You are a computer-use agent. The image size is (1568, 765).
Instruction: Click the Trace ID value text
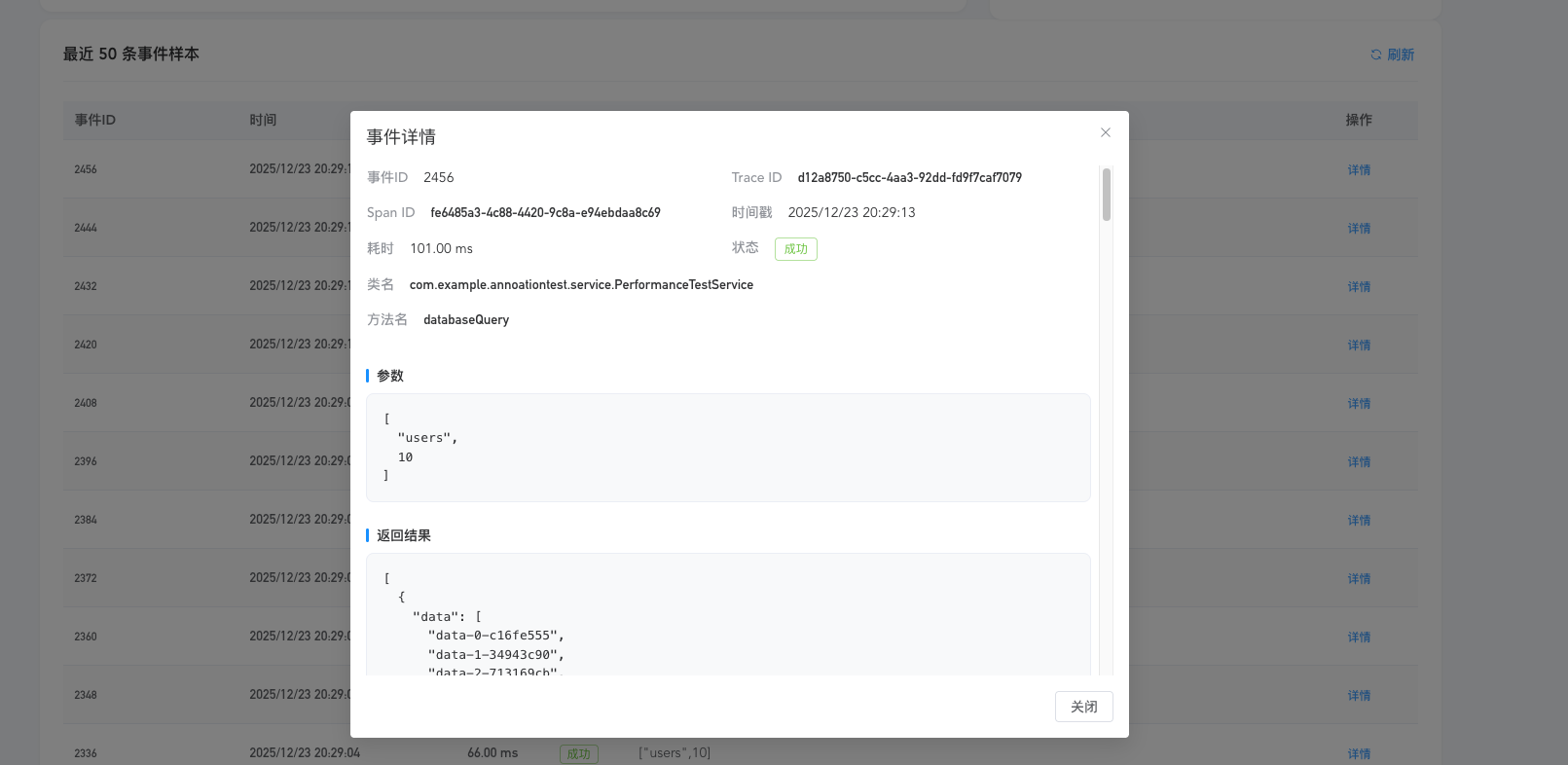(910, 177)
